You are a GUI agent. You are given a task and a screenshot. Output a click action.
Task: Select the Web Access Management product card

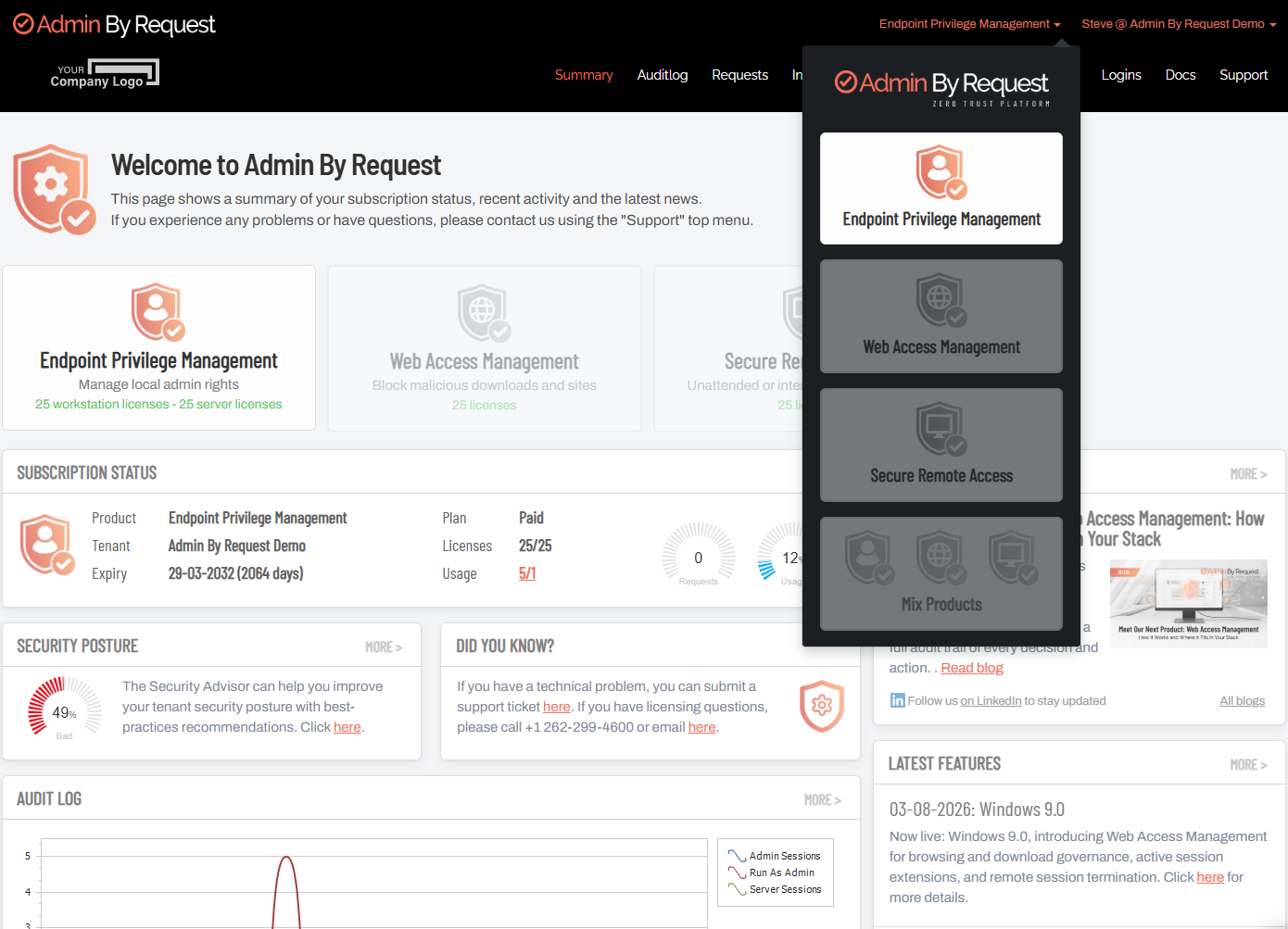tap(485, 348)
